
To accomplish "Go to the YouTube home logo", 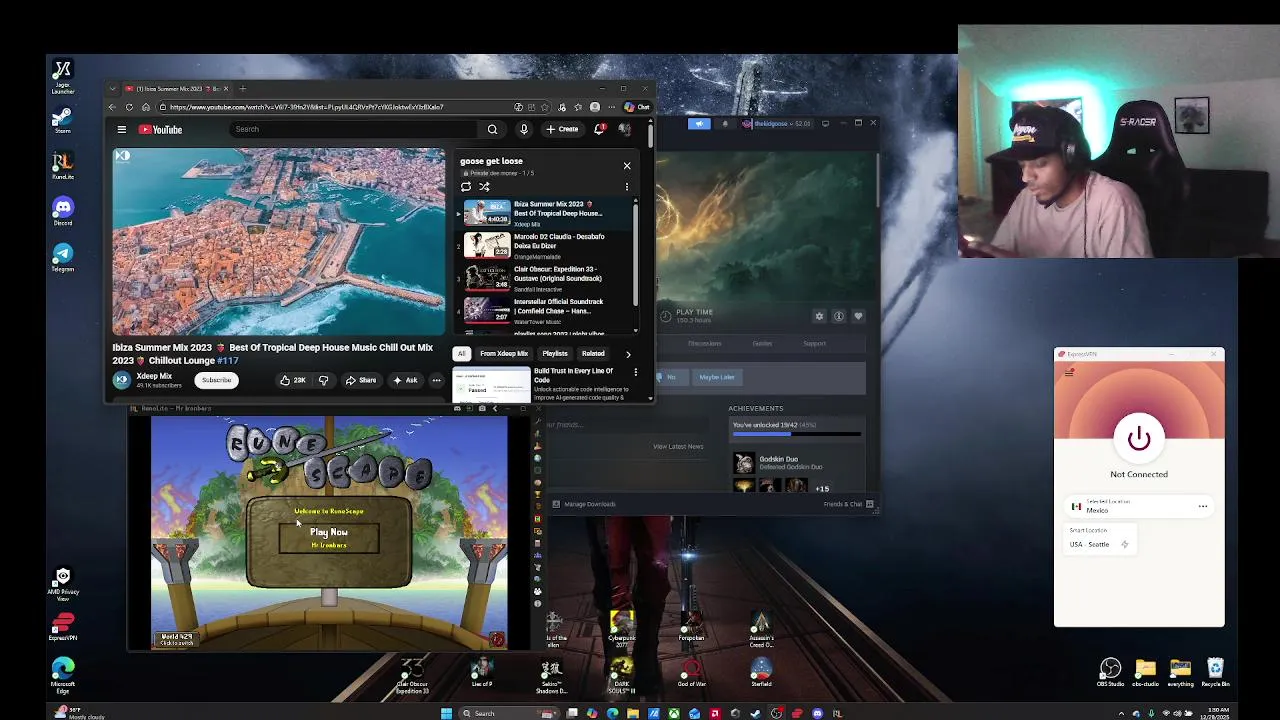I will 160,129.
